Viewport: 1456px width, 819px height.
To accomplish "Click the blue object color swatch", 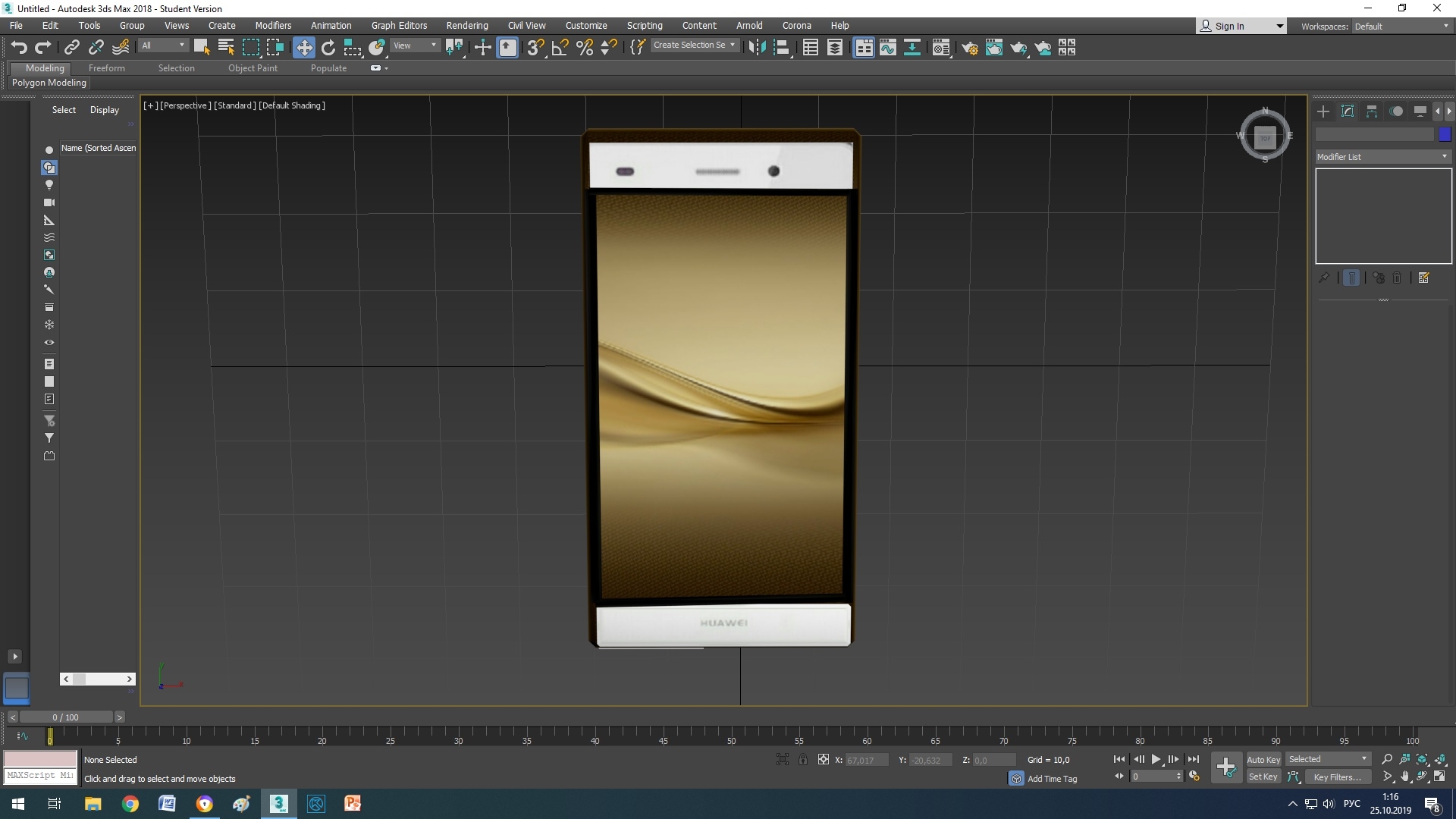I will 1445,134.
